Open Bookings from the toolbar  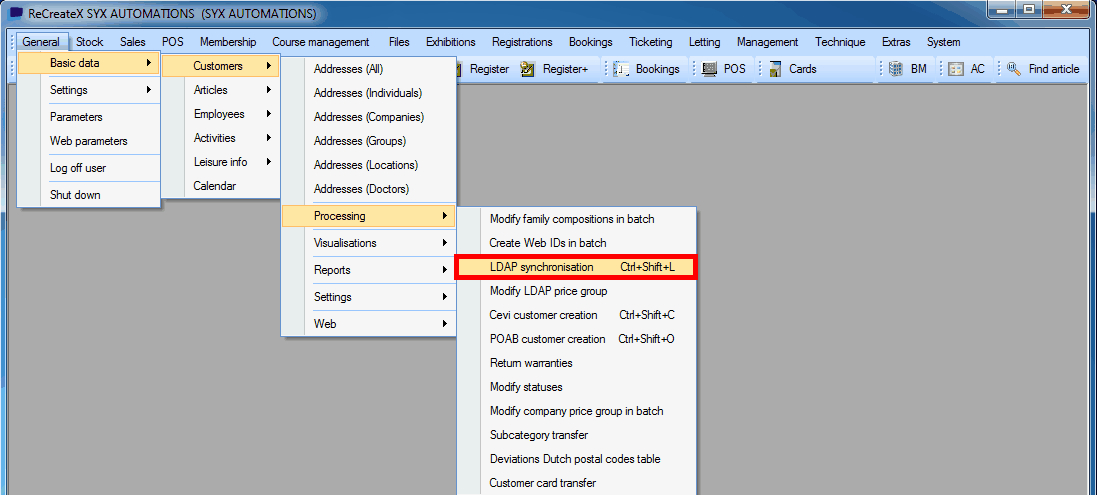click(647, 69)
